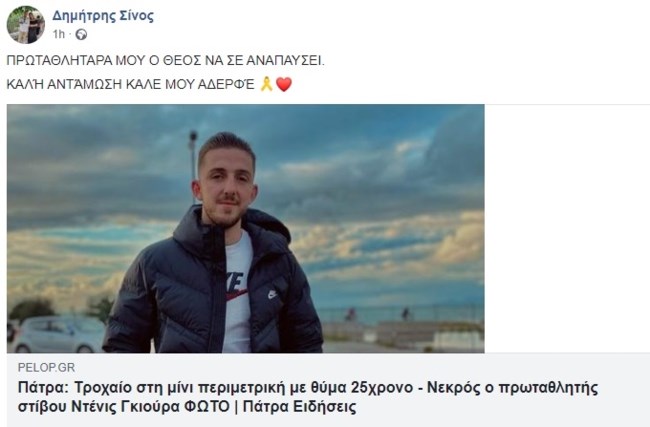
Task: Click the red heart emoji
Action: [x=284, y=85]
